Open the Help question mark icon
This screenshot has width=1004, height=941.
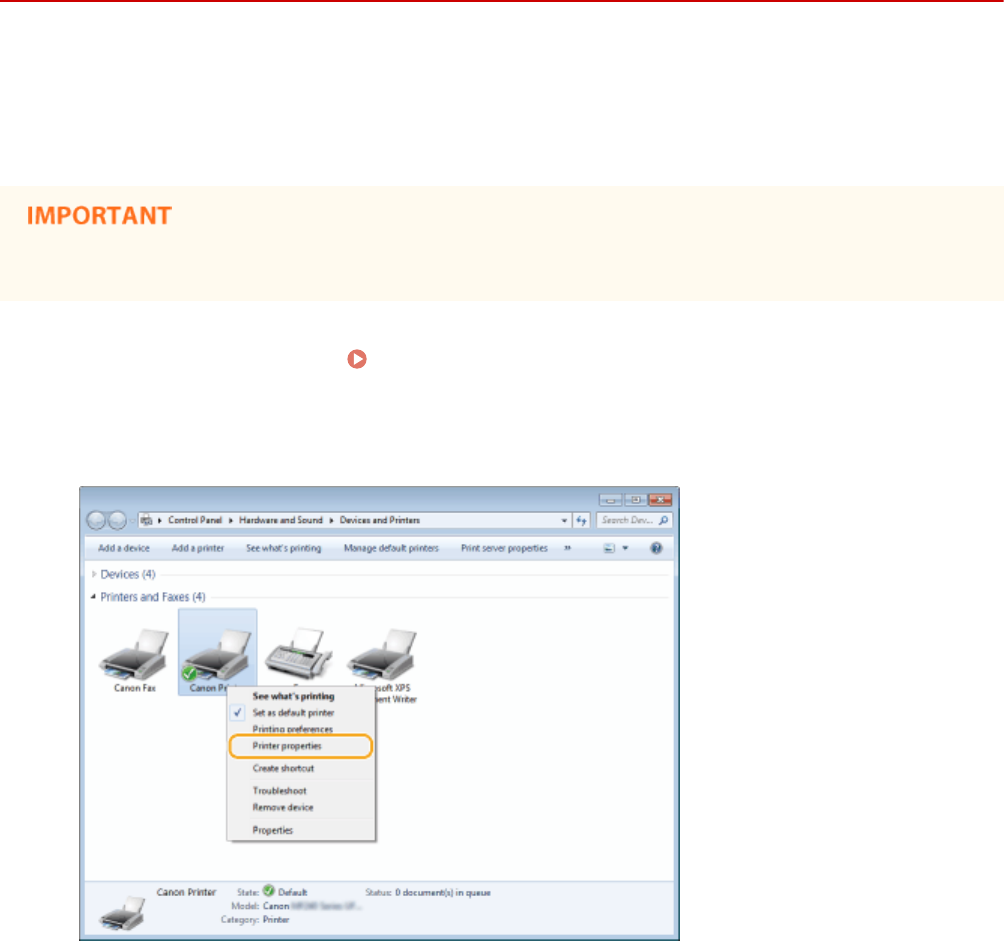pos(656,548)
